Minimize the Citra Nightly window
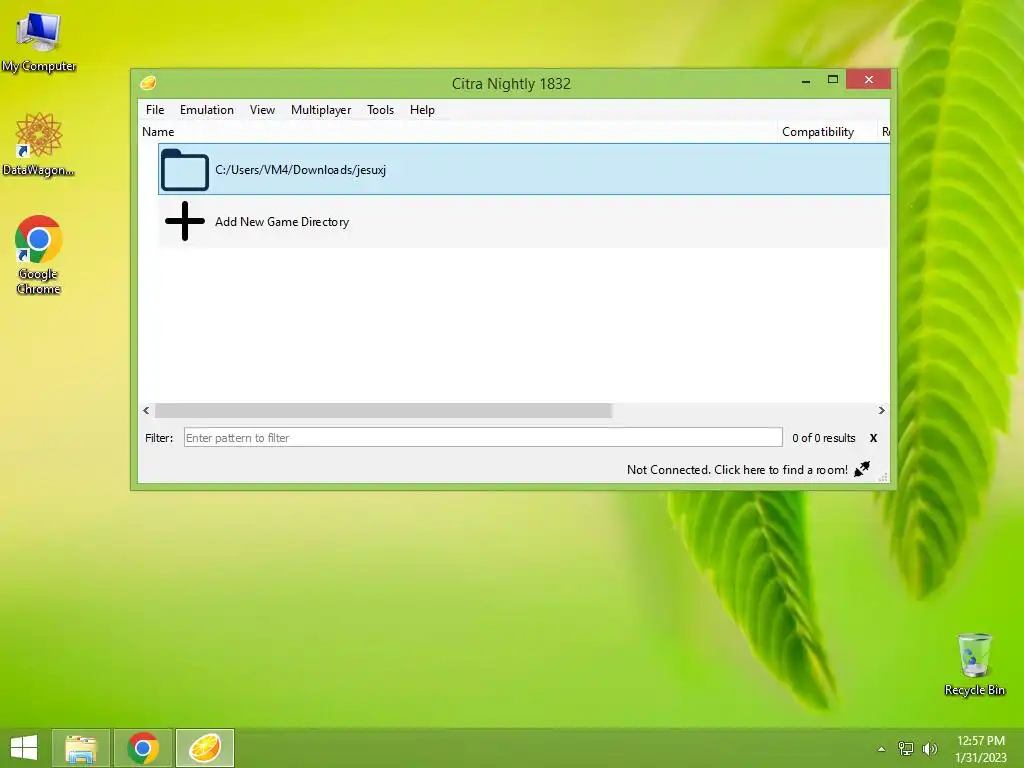1024x768 pixels. coord(806,80)
